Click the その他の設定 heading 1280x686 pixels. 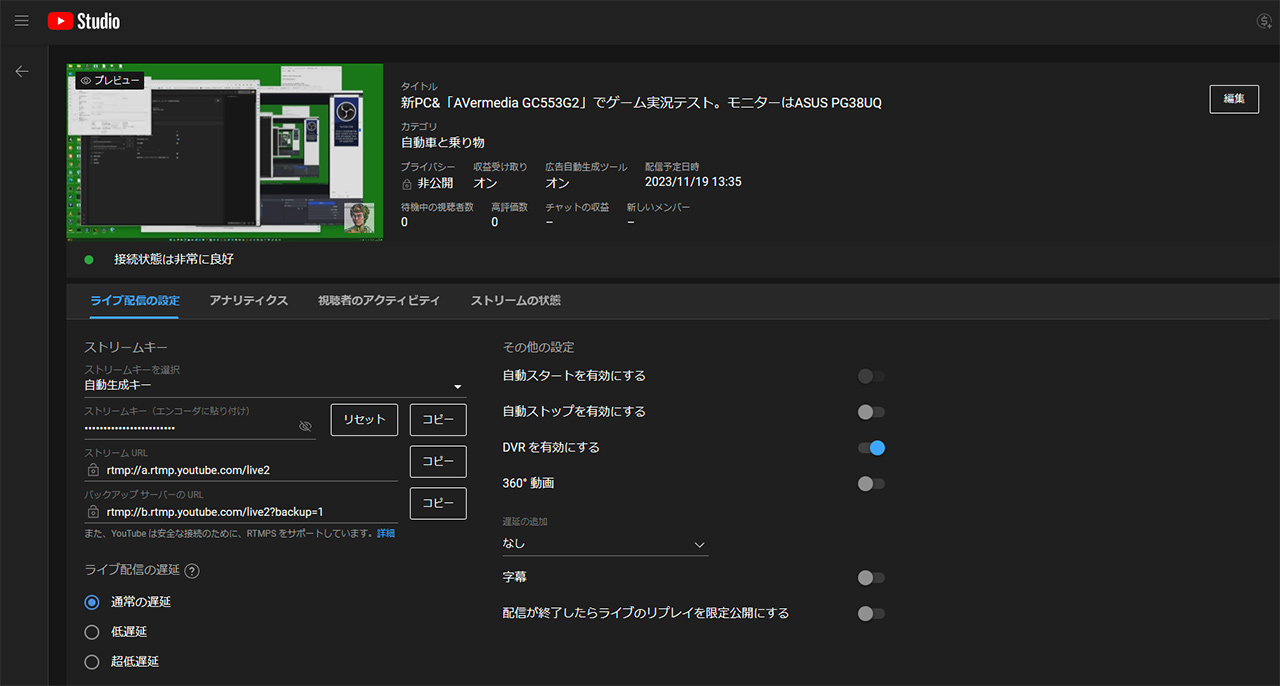pyautogui.click(x=538, y=347)
